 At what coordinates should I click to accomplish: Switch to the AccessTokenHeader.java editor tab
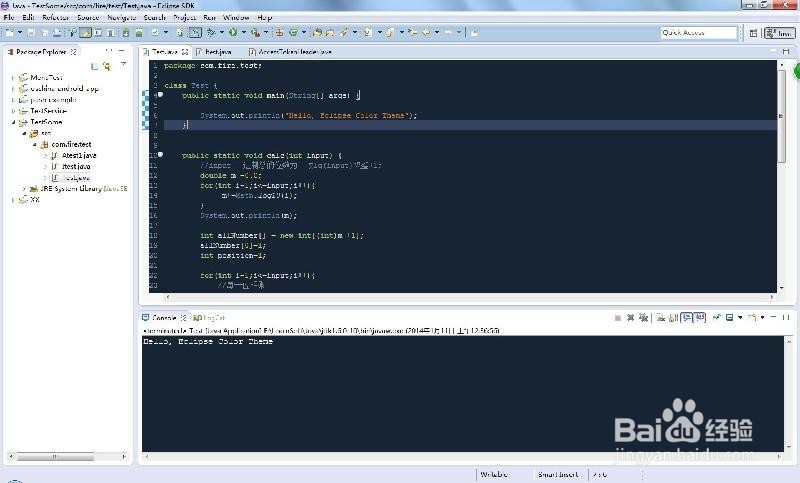click(290, 52)
